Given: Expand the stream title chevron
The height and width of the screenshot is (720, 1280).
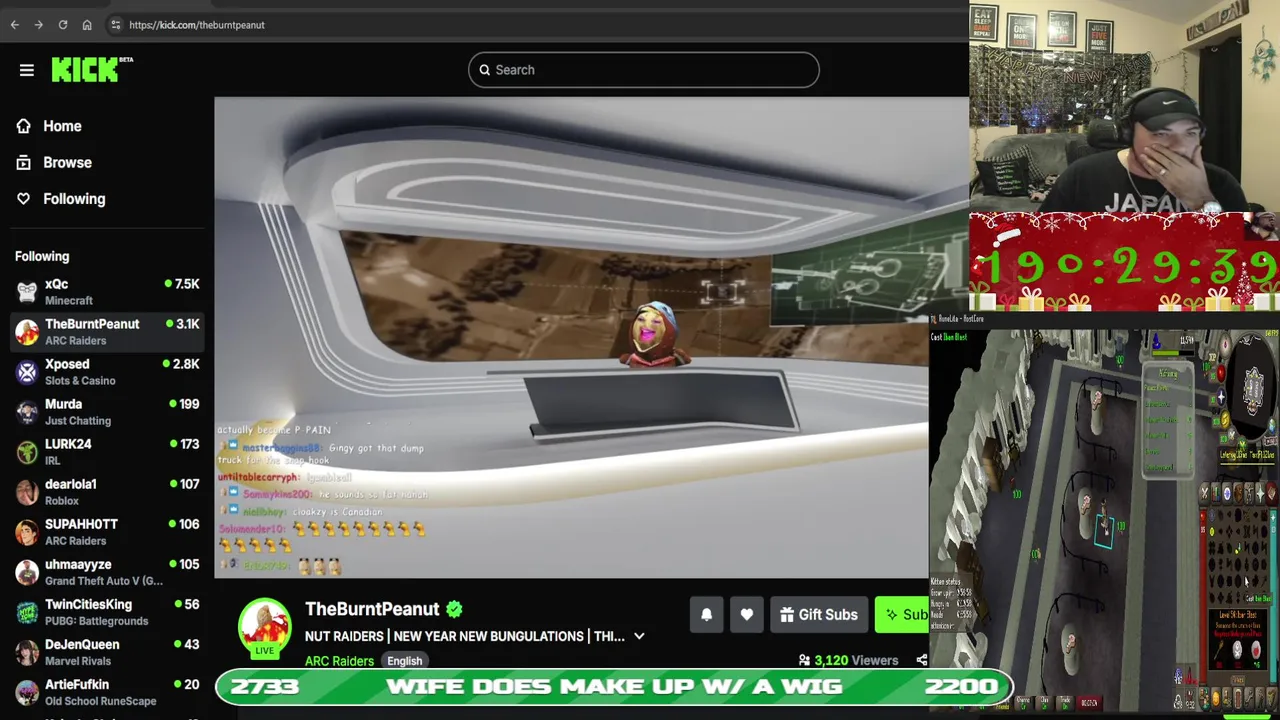Looking at the screenshot, I should 639,636.
